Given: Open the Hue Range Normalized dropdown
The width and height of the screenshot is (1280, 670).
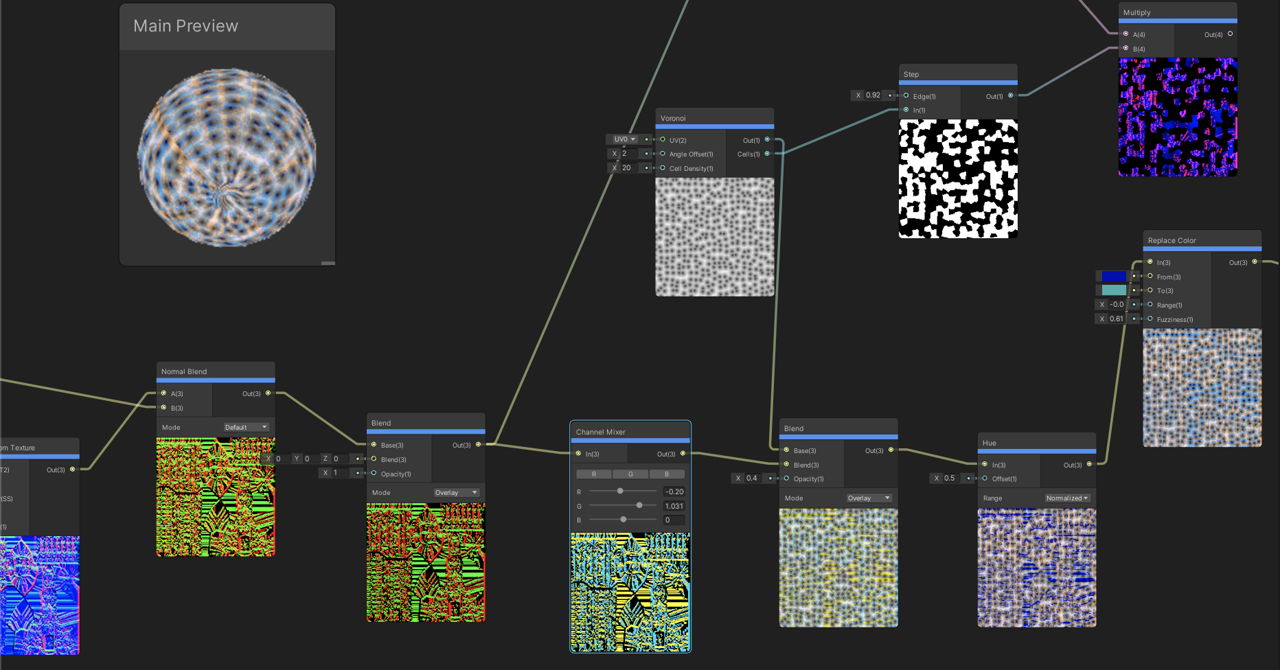Looking at the screenshot, I should 1067,498.
